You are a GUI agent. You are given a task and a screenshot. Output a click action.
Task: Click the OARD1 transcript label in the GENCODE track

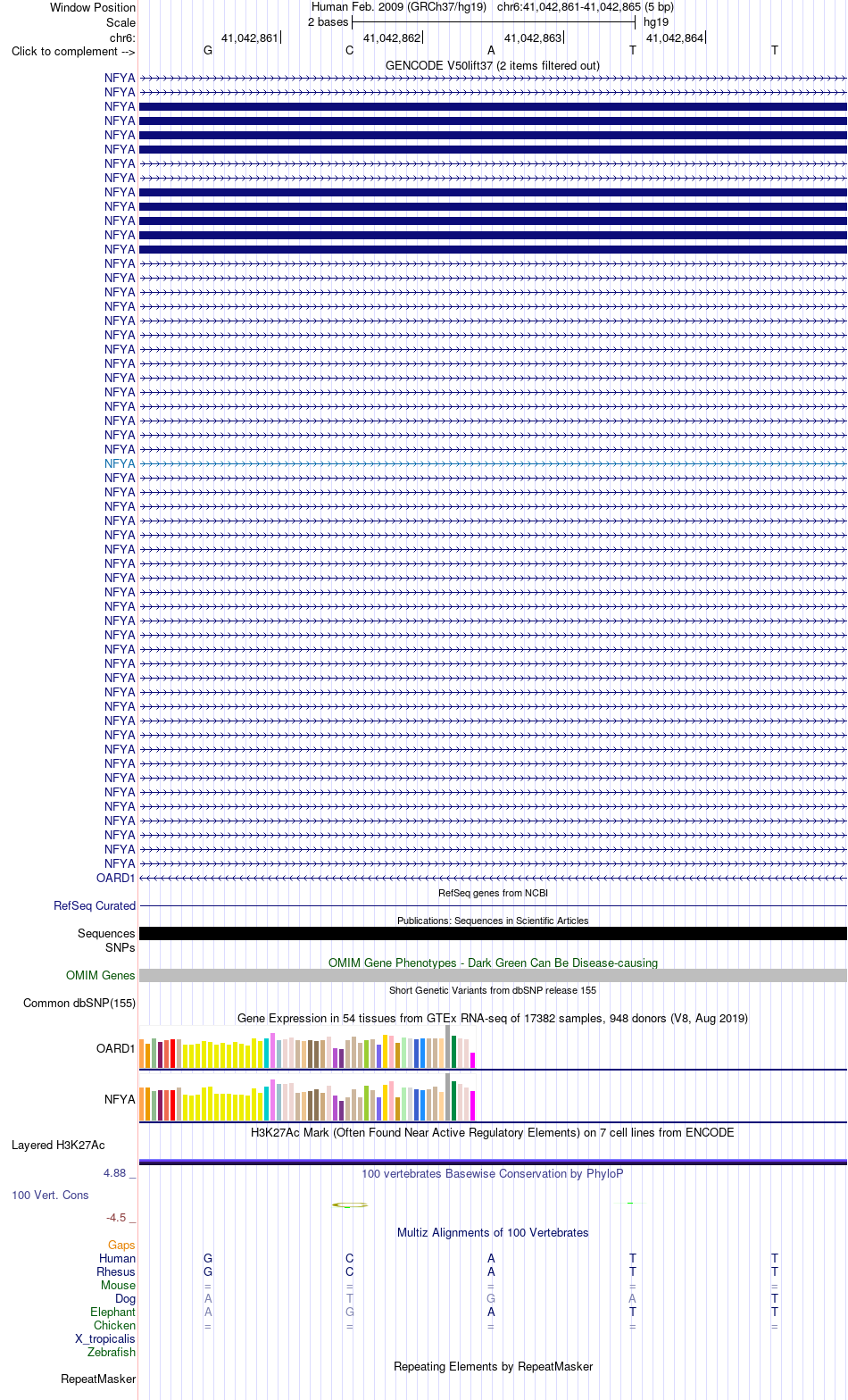[116, 878]
